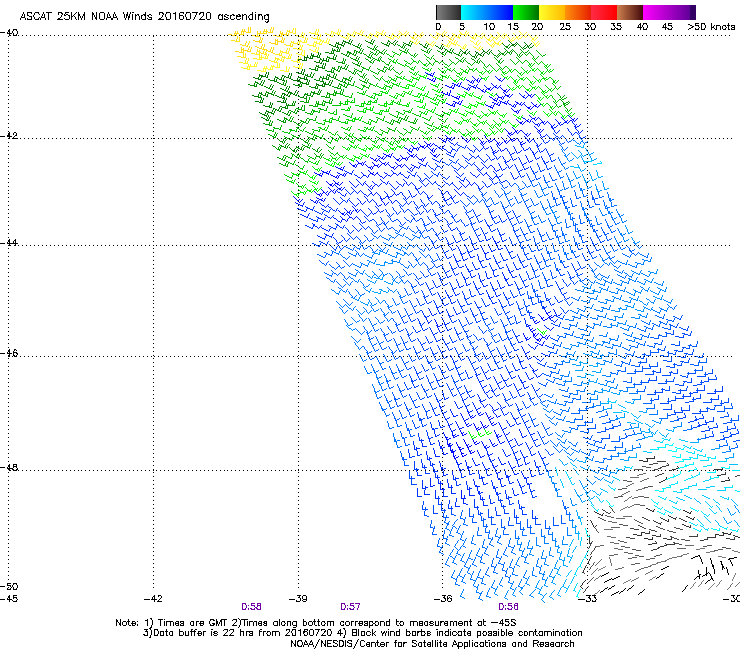The image size is (740, 650).
Task: Click the purple time label 'D:57'
Action: coord(350,607)
